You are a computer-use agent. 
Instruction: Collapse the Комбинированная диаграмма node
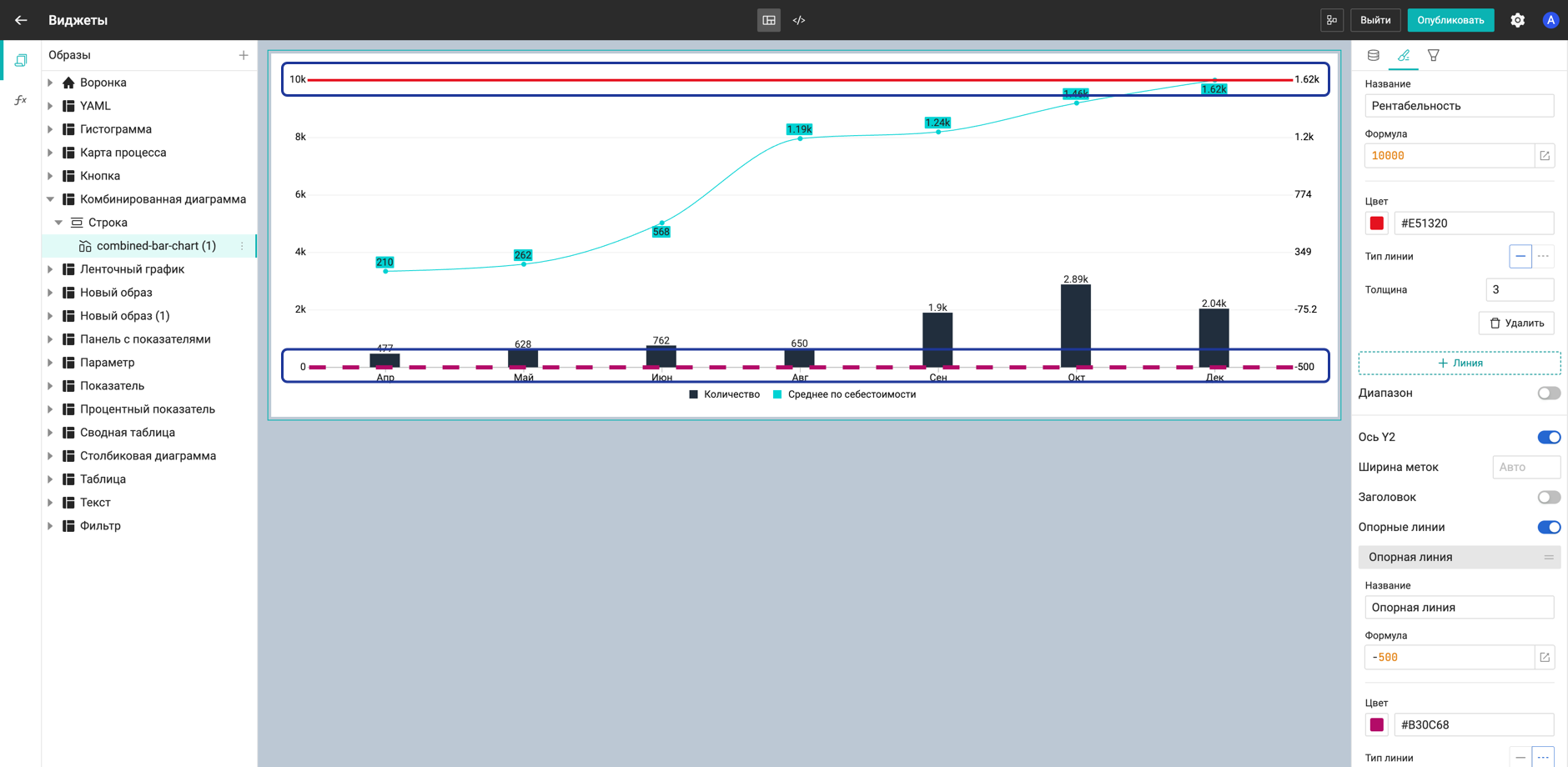[x=50, y=199]
